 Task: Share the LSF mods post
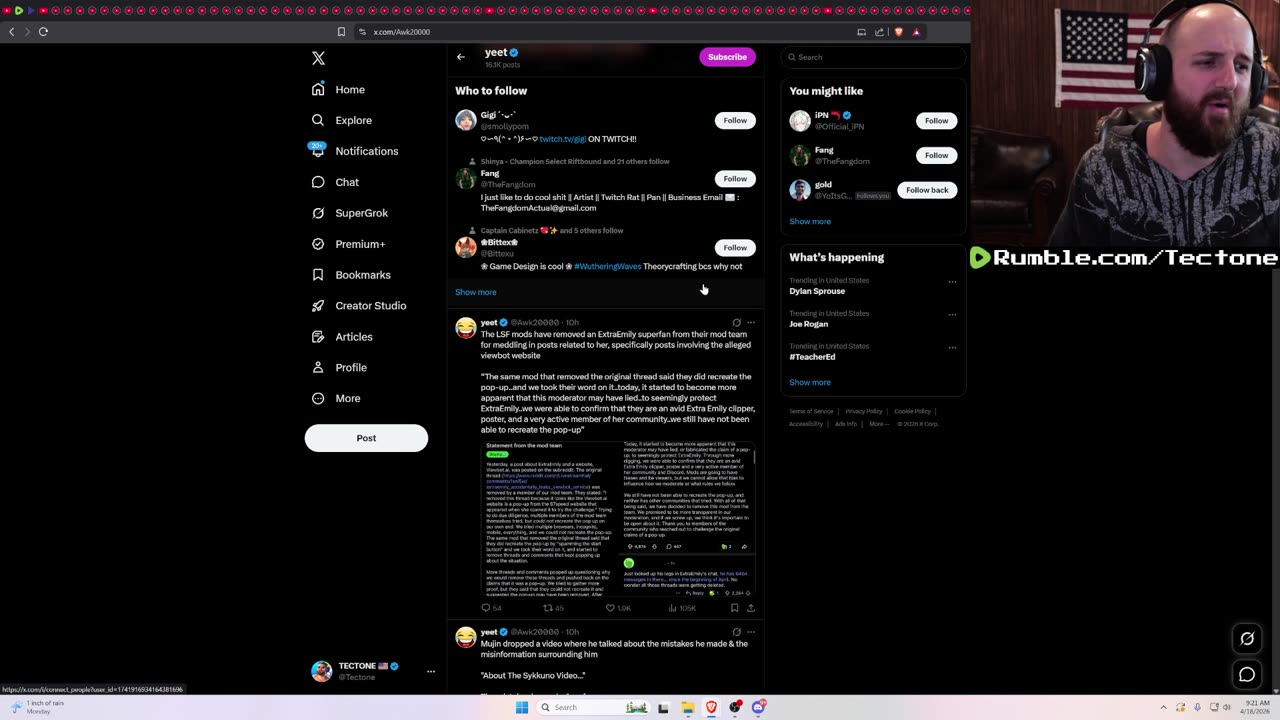click(x=751, y=608)
